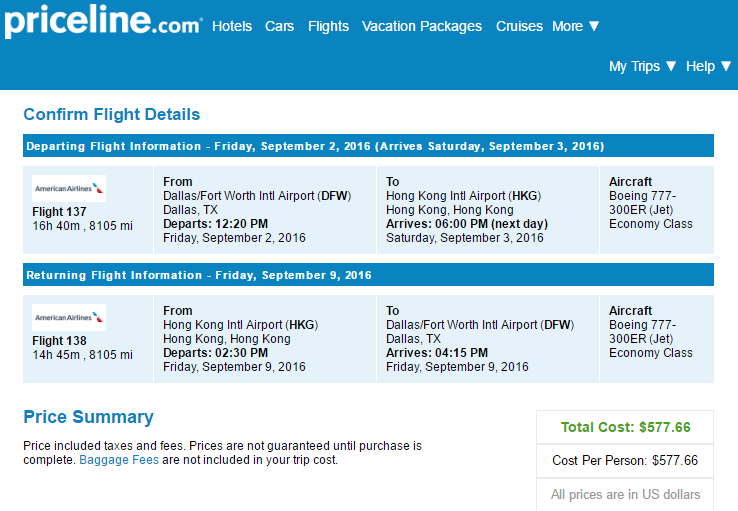Click the American Airlines logo for Flight 137
This screenshot has width=738, height=511.
tap(69, 188)
